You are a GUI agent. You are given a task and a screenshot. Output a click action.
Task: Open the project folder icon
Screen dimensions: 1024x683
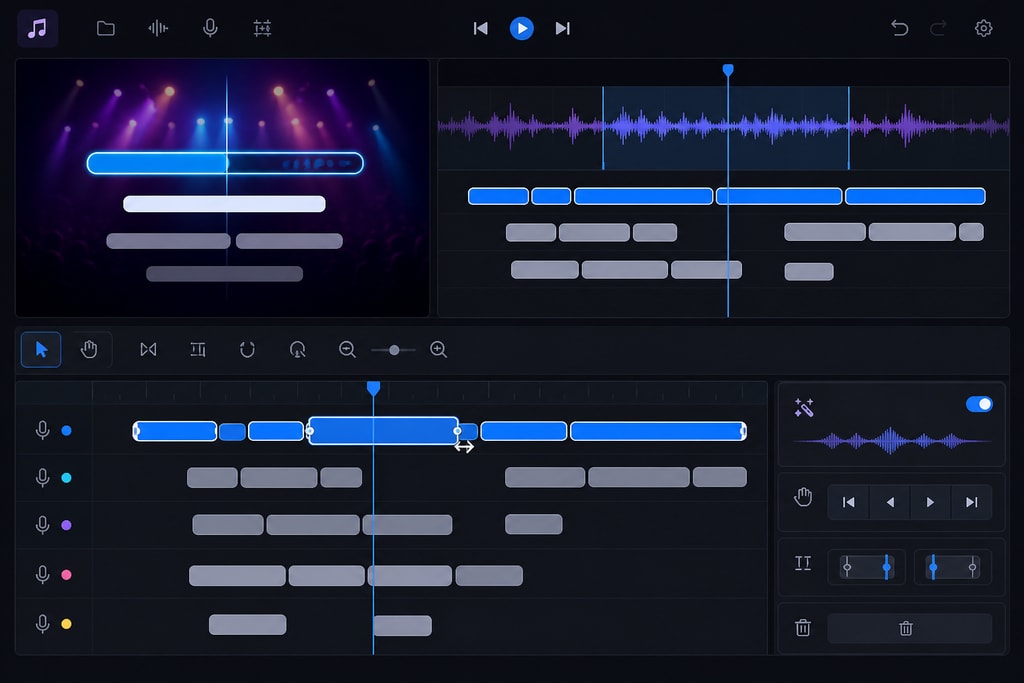coord(106,28)
